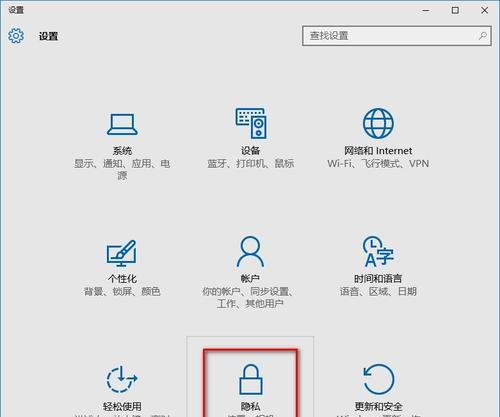The height and width of the screenshot is (417, 500).
Task: Click the 背景、锁屏、颜色 description
Action: tap(122, 292)
